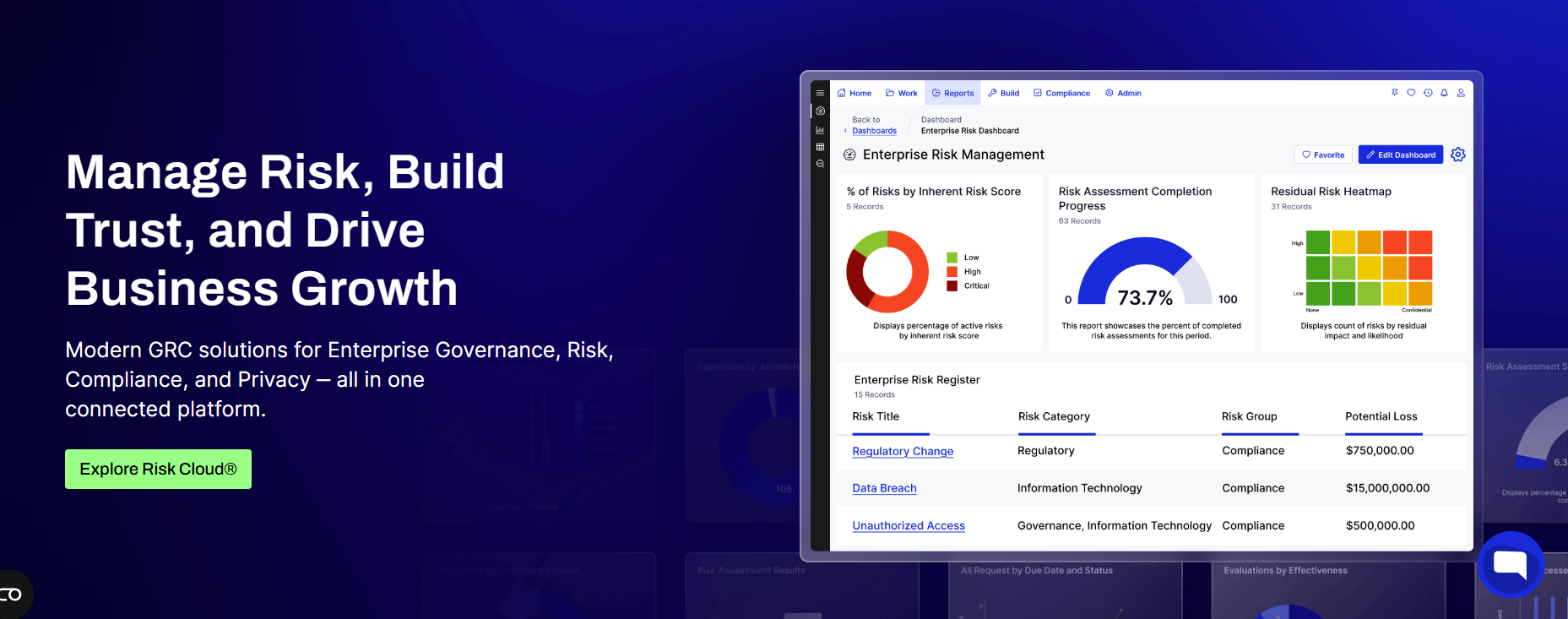Image resolution: width=1568 pixels, height=619 pixels.
Task: Select the $500,000.00 potential loss cell
Action: [x=1380, y=525]
